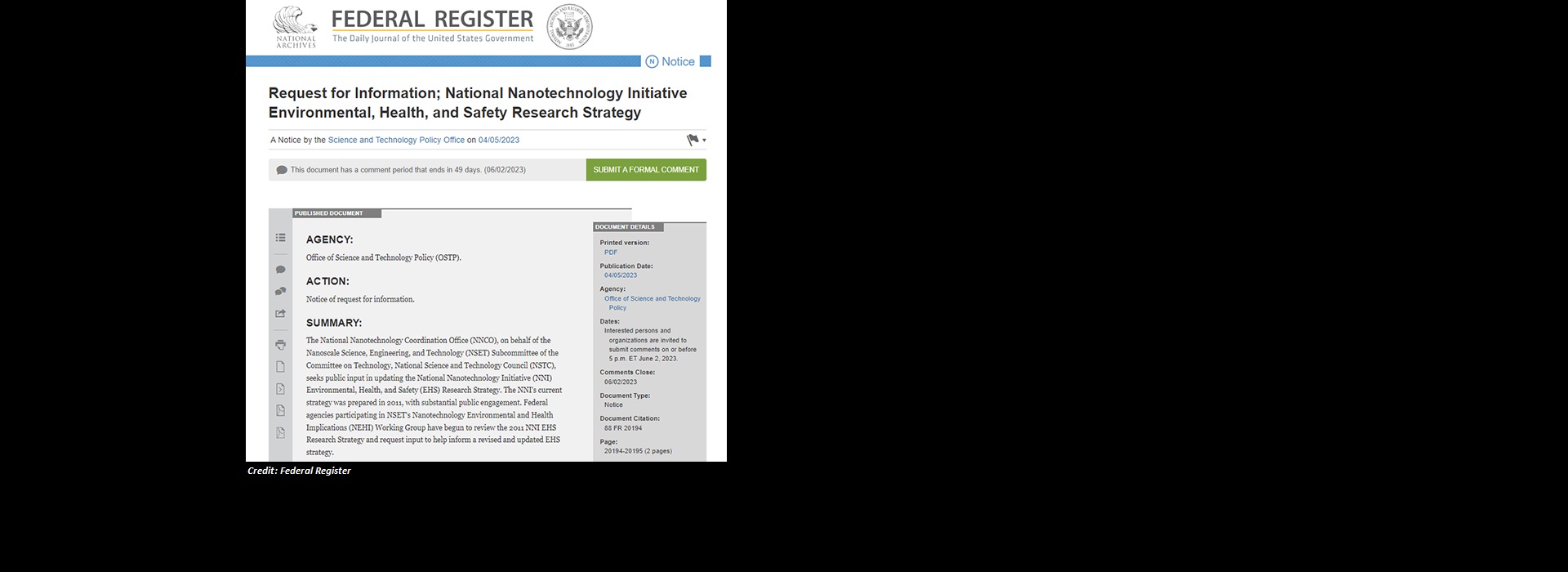Expand the flag dropdown next to the date
1568x572 pixels.
(696, 140)
